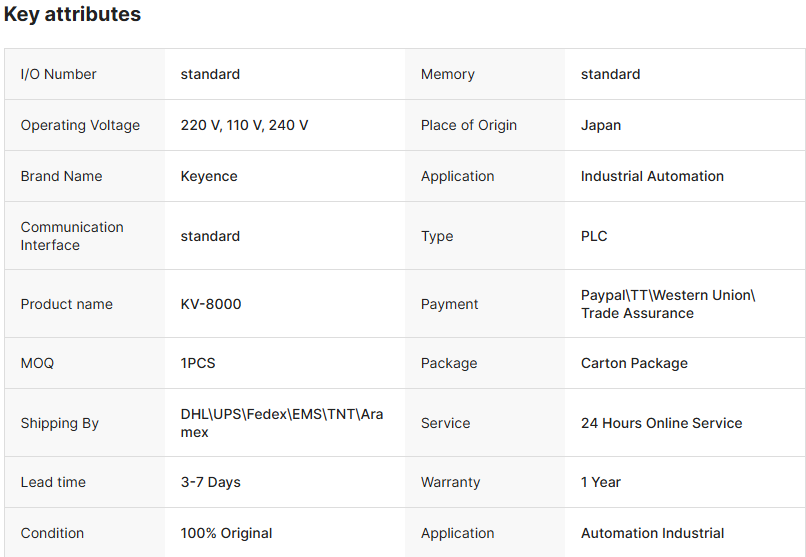Select the 'DHL\UPS\Fedex\EMS\TNT\Aramex' shipping text
The height and width of the screenshot is (557, 806).
coord(281,423)
